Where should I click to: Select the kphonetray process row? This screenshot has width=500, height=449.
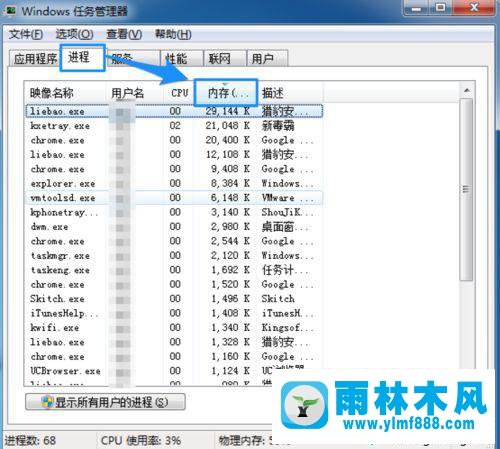point(174,212)
